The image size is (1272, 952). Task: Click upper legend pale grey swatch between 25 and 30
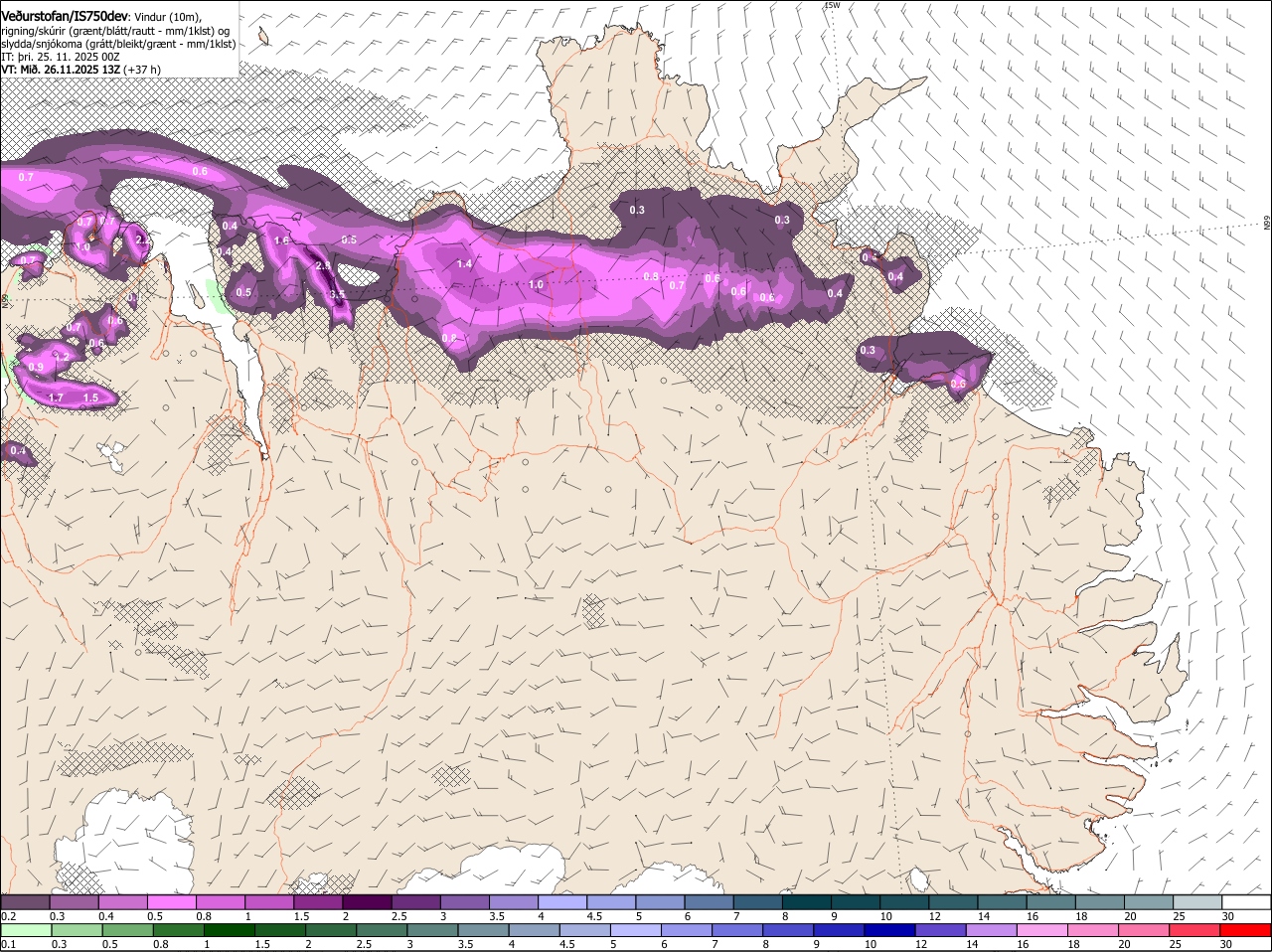[x=1197, y=901]
